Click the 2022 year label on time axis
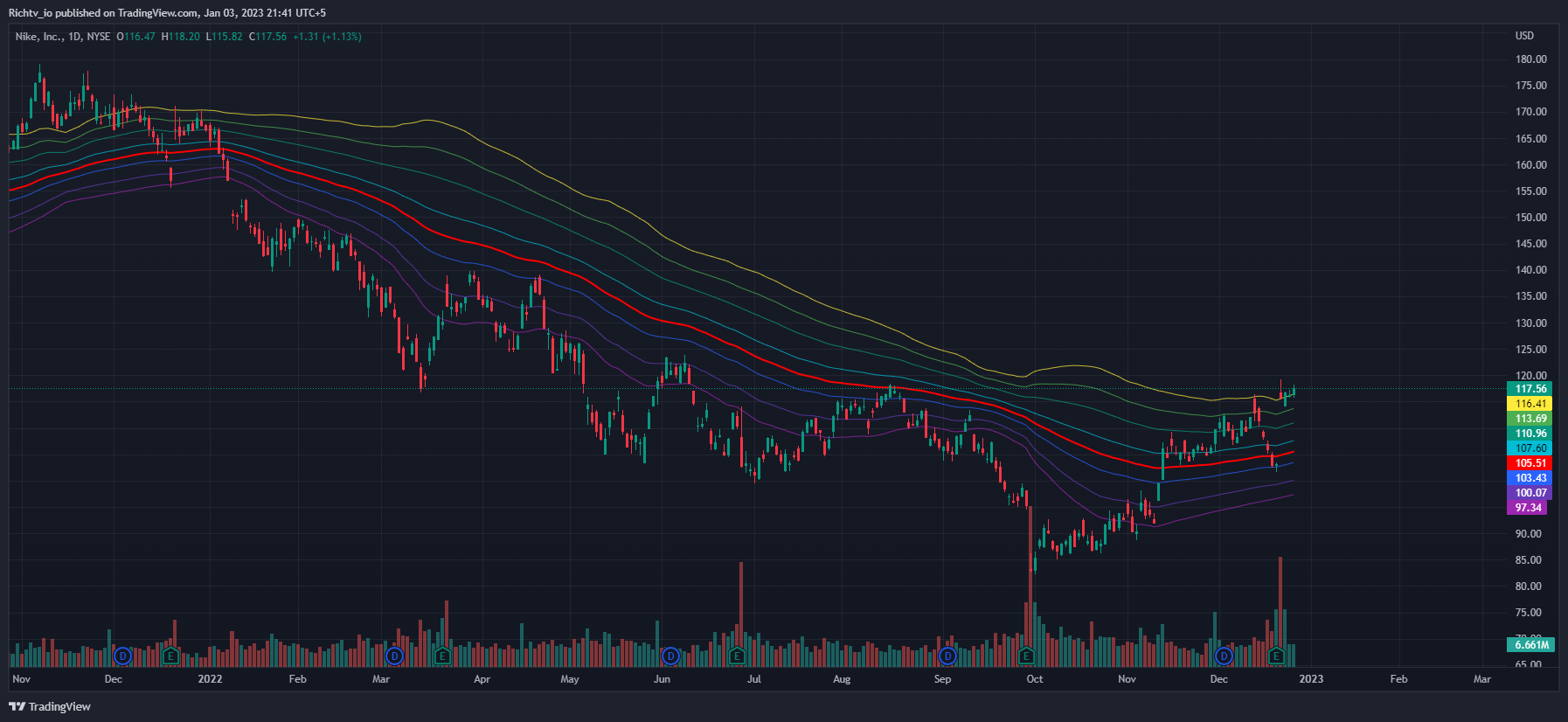 [210, 679]
